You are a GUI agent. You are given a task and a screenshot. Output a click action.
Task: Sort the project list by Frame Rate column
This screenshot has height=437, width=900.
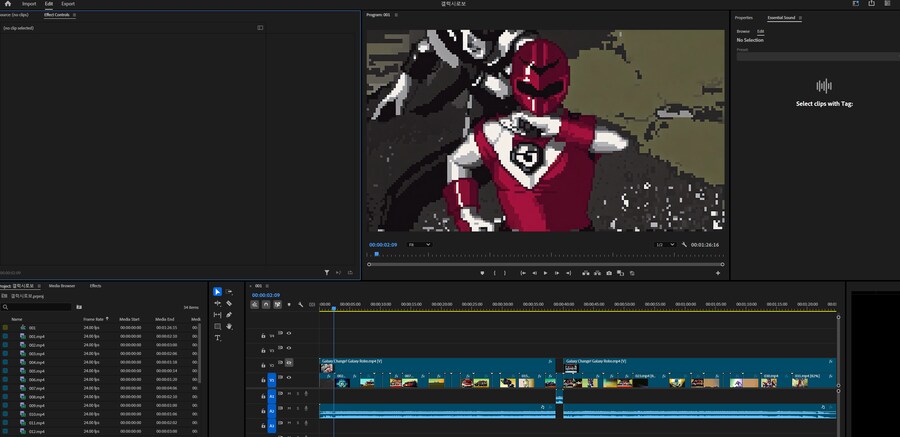[x=95, y=319]
